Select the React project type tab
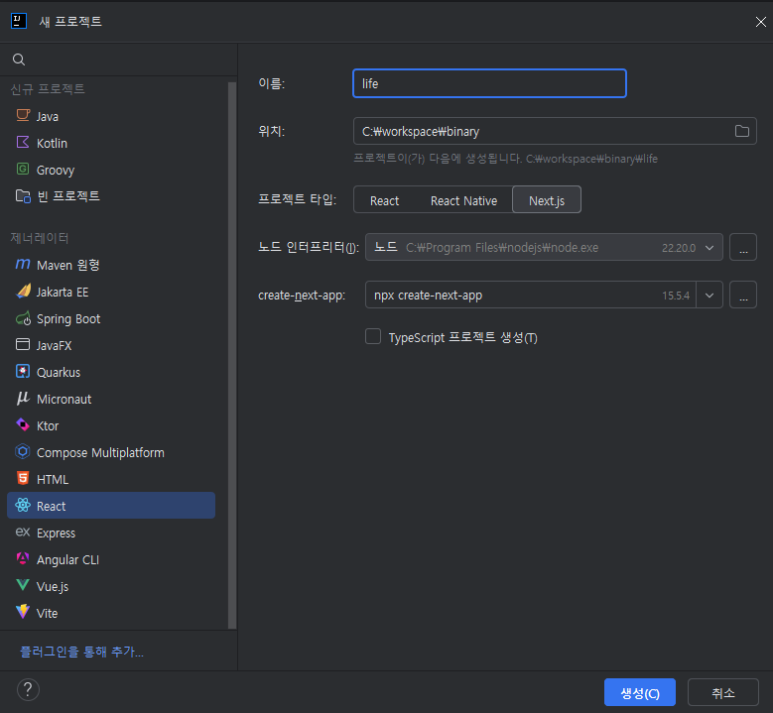 (384, 200)
